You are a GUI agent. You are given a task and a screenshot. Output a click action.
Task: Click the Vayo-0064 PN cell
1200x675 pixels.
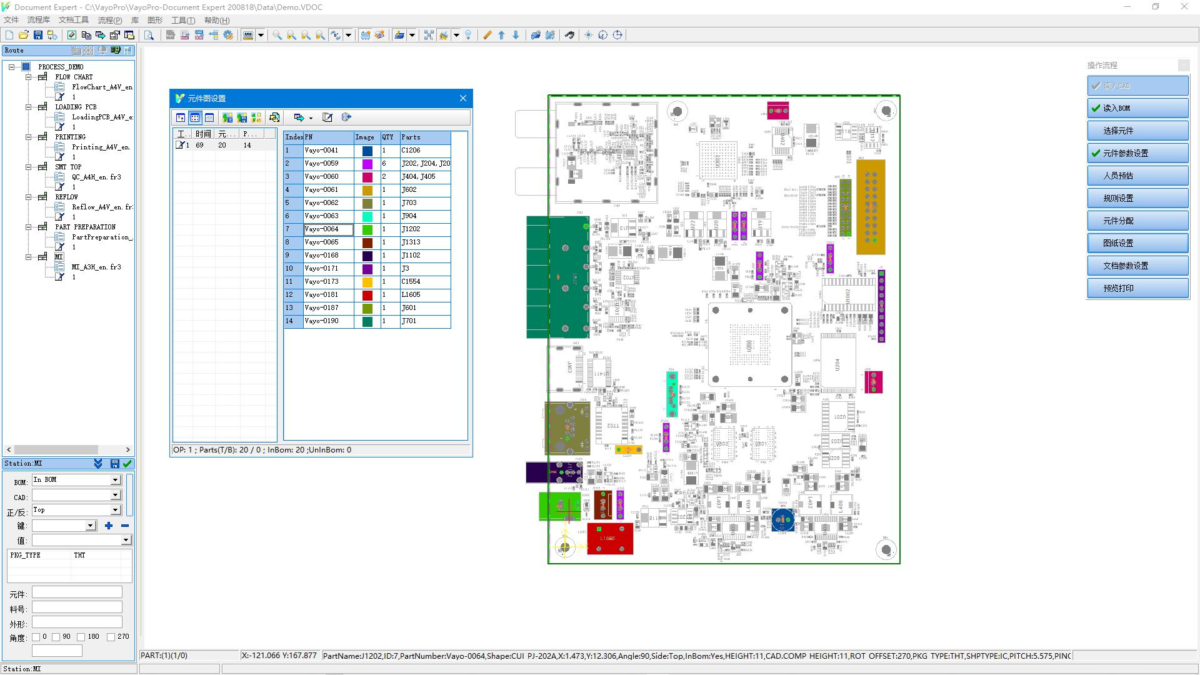point(328,229)
